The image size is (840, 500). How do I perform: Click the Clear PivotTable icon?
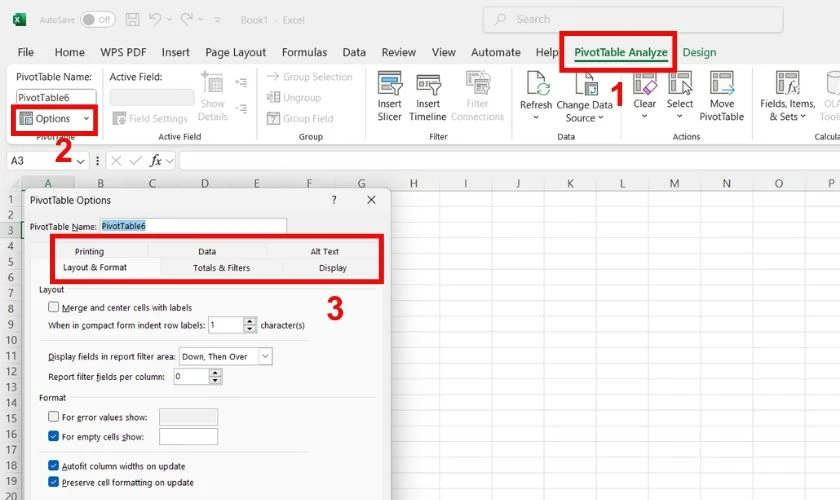coord(644,83)
